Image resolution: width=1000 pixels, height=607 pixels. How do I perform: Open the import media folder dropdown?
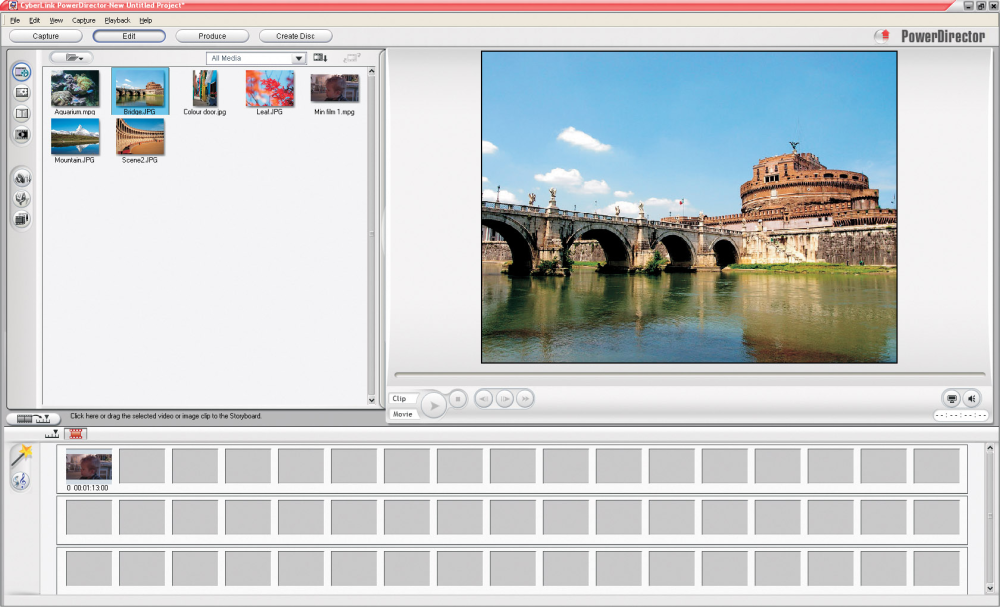click(x=72, y=58)
